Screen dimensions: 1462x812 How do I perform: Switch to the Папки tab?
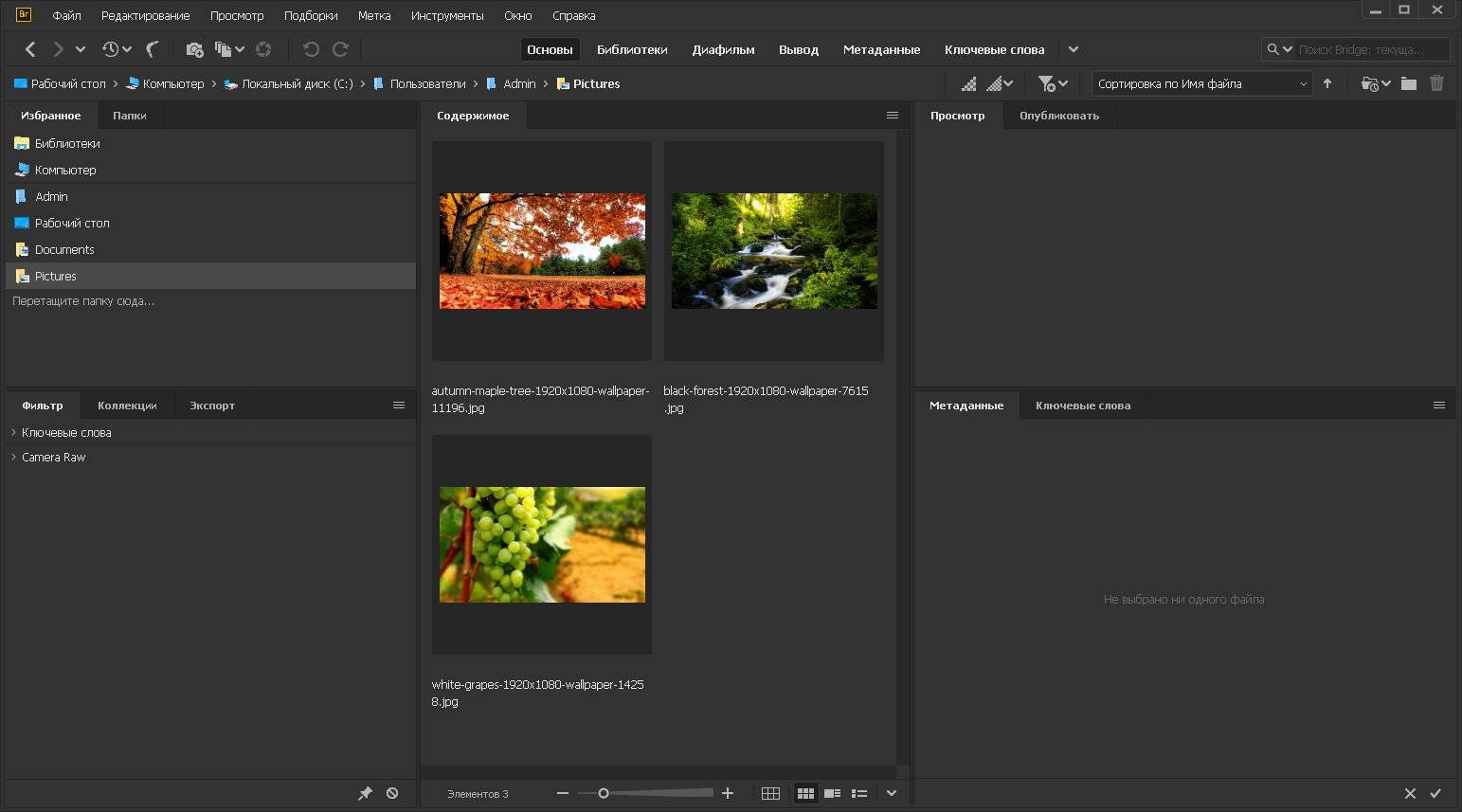(130, 116)
